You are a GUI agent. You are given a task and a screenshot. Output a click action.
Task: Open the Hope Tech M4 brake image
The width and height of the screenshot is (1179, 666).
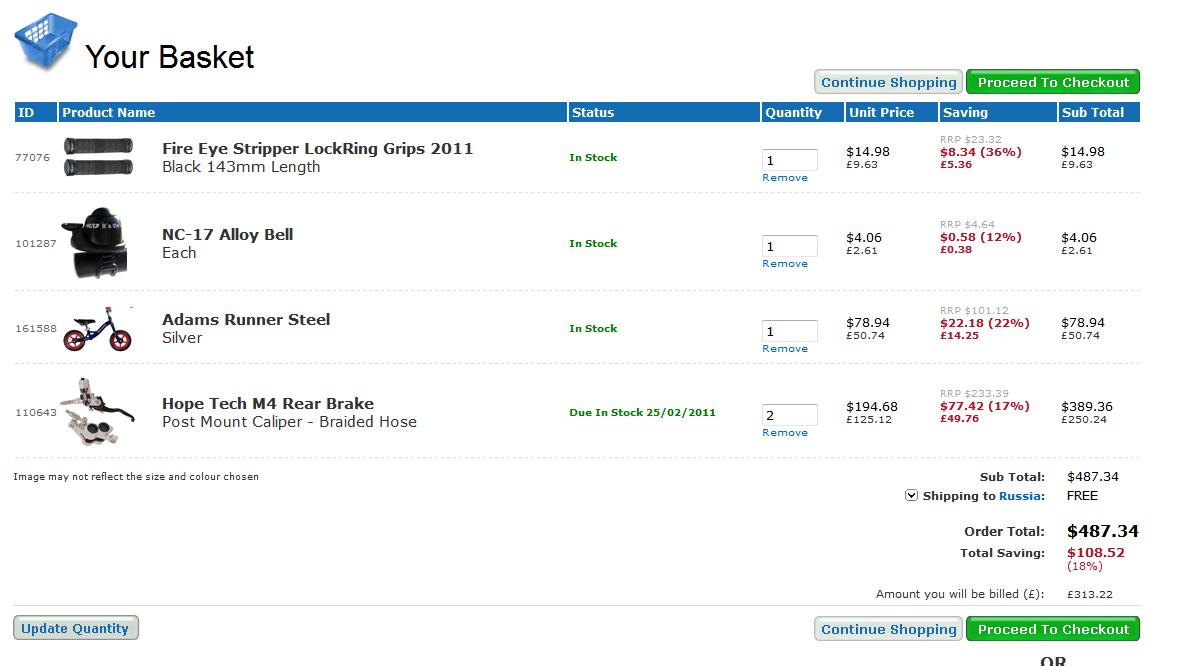[x=98, y=412]
